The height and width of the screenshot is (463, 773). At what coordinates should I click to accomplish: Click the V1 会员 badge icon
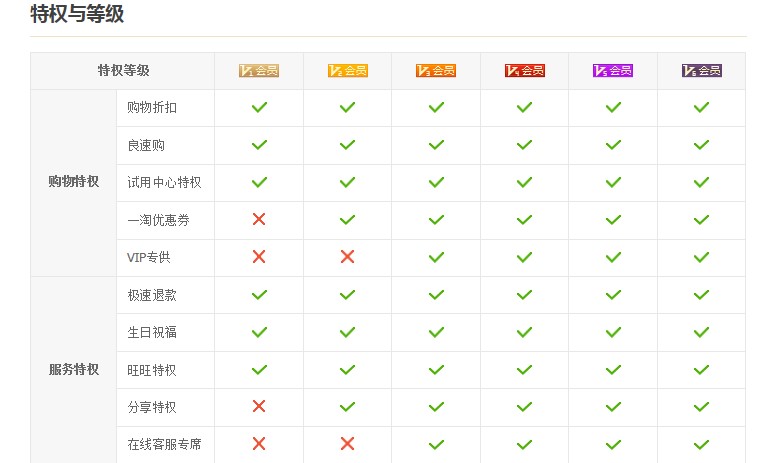tap(258, 71)
